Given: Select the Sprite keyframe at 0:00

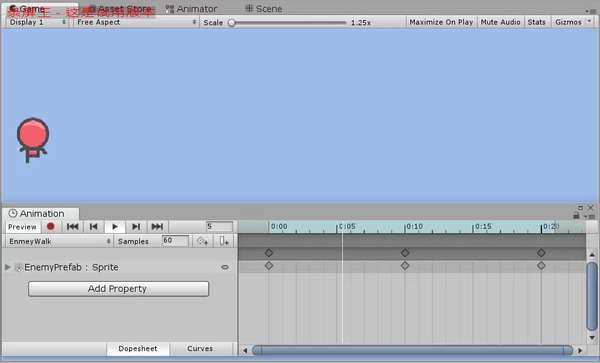Looking at the screenshot, I should pyautogui.click(x=269, y=265).
